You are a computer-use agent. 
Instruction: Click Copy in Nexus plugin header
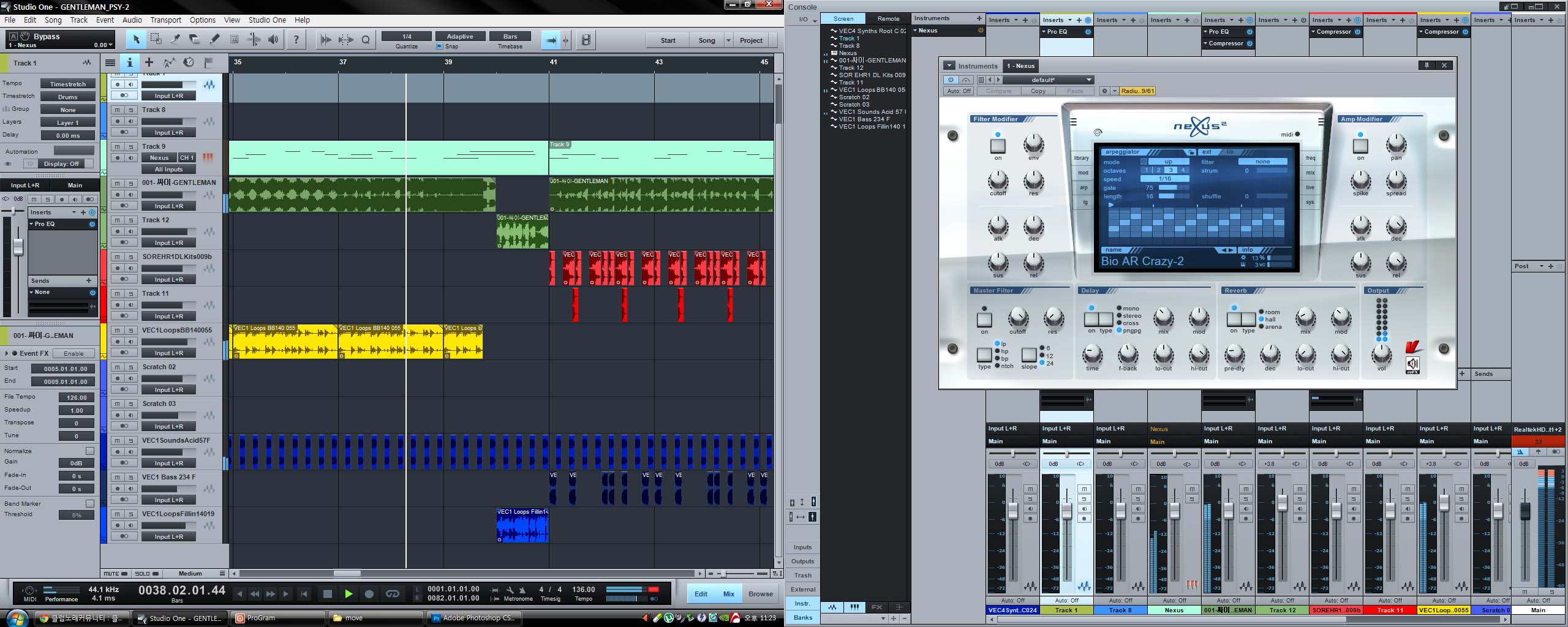(1038, 91)
